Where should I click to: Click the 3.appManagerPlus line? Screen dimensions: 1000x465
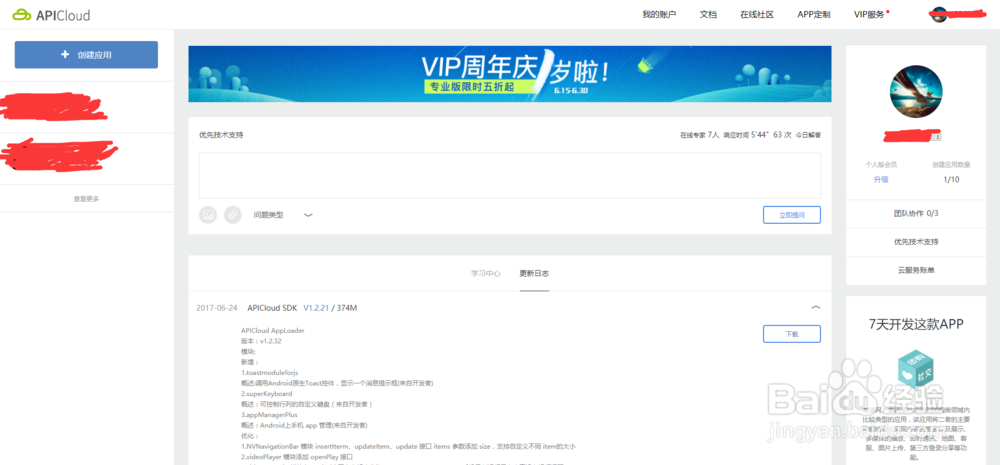pos(269,415)
